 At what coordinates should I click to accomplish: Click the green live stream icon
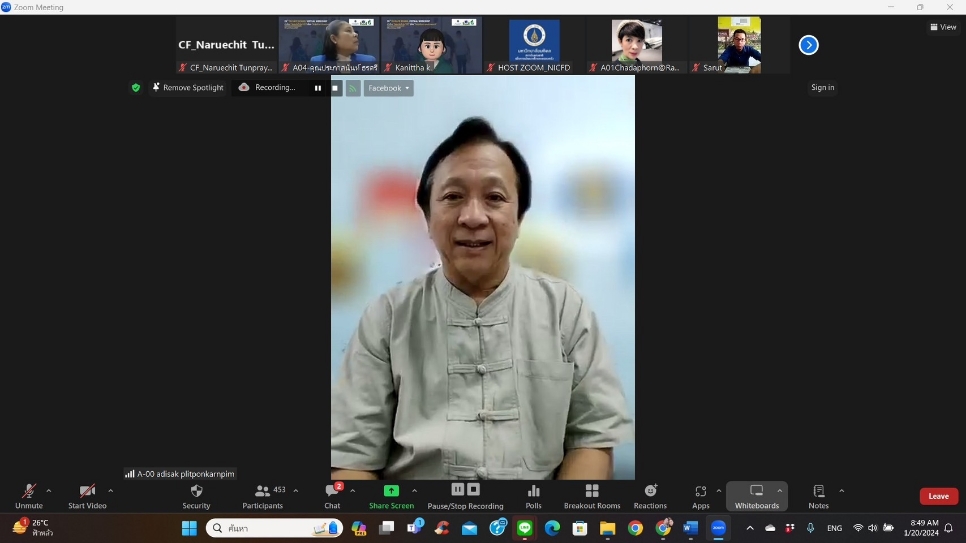352,88
